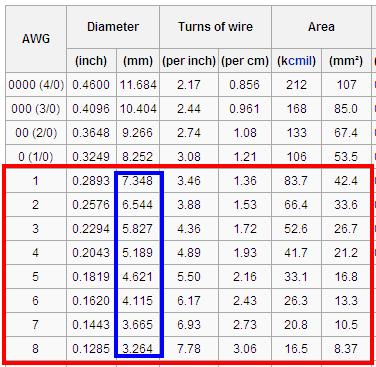Select inch value 0.2576
The width and height of the screenshot is (376, 367).
(91, 205)
